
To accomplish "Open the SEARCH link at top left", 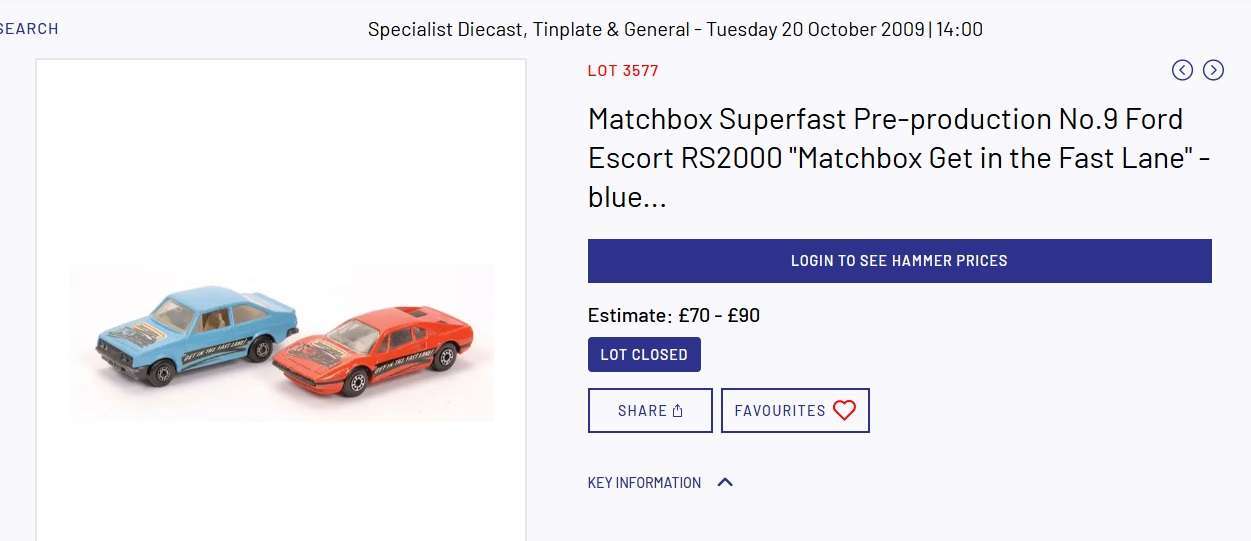I will coord(29,29).
